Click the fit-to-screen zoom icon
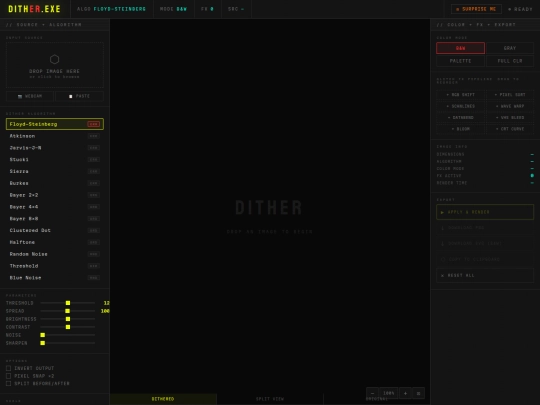 click(x=418, y=393)
